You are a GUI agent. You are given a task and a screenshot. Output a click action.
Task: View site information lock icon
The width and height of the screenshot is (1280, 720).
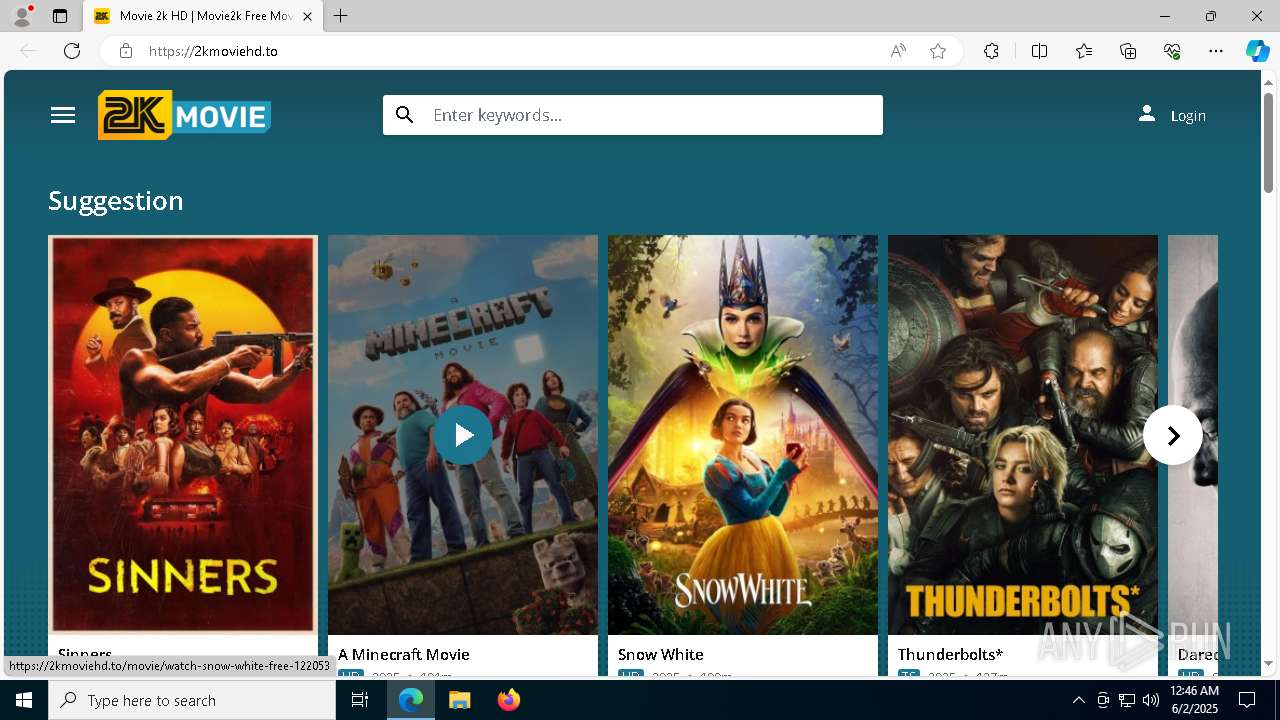126,51
